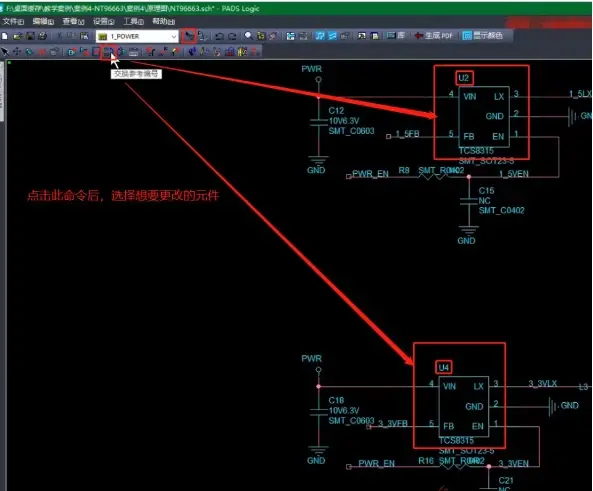
Task: Open the 编辑 menu
Action: click(43, 21)
